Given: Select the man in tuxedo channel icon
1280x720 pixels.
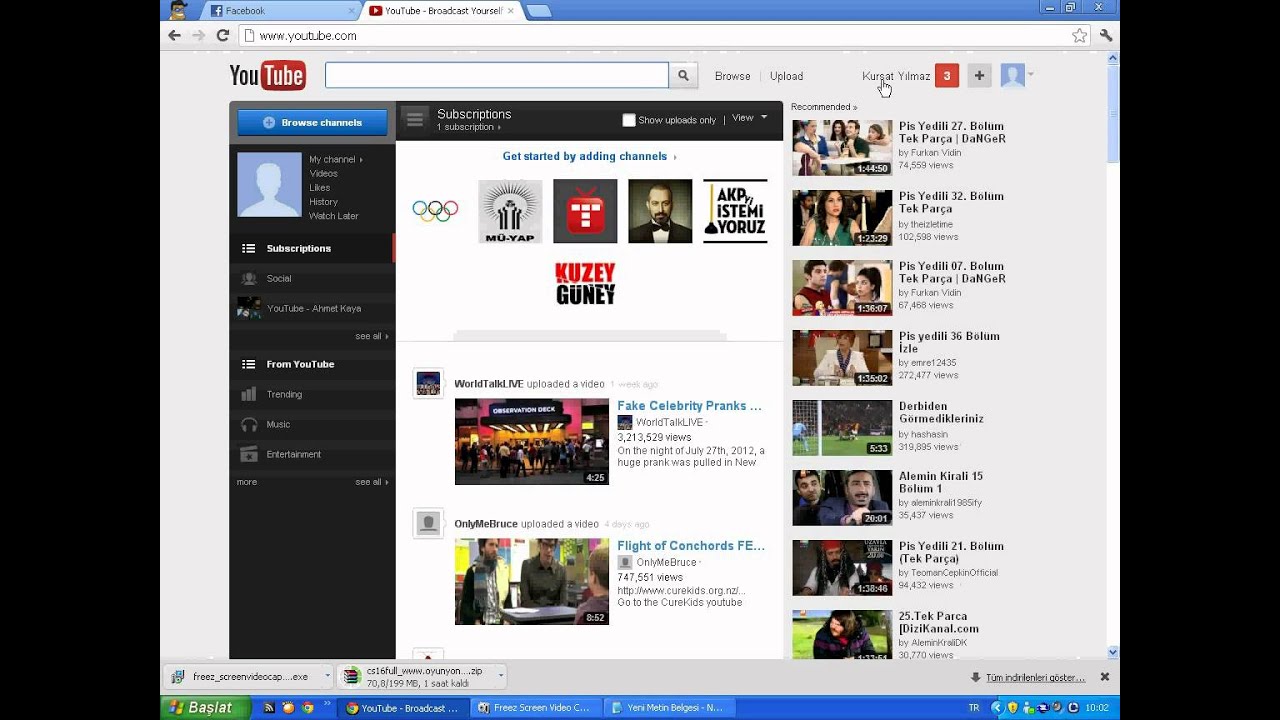Looking at the screenshot, I should point(660,211).
